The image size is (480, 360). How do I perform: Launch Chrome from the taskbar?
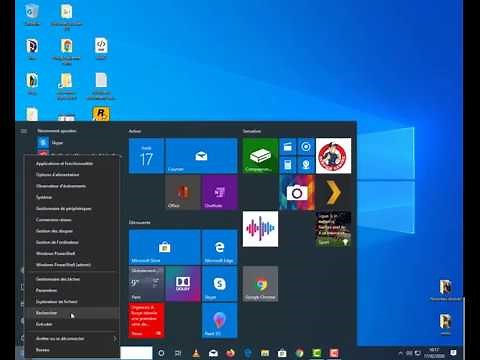pyautogui.click(x=299, y=353)
